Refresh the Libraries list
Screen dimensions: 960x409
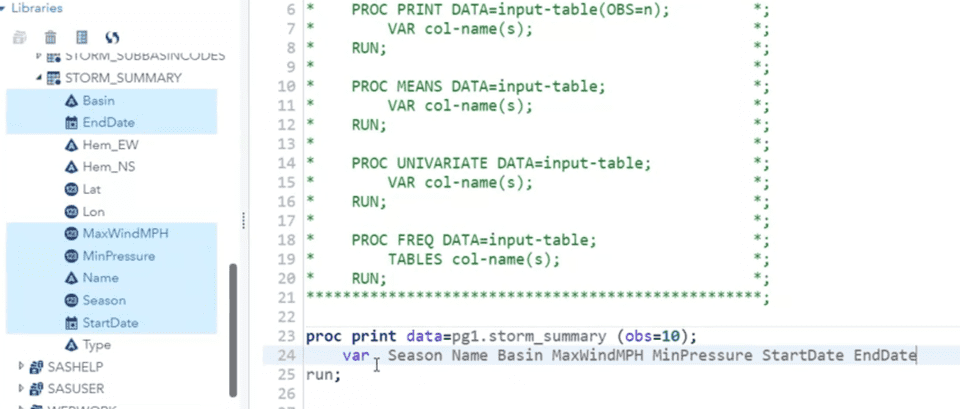click(x=112, y=37)
